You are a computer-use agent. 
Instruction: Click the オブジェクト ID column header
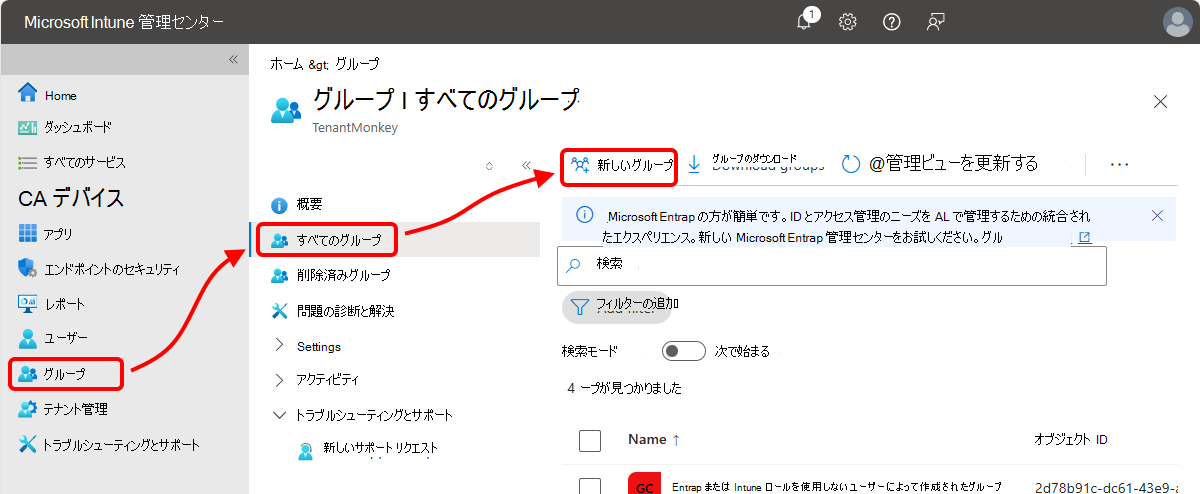[x=1070, y=440]
